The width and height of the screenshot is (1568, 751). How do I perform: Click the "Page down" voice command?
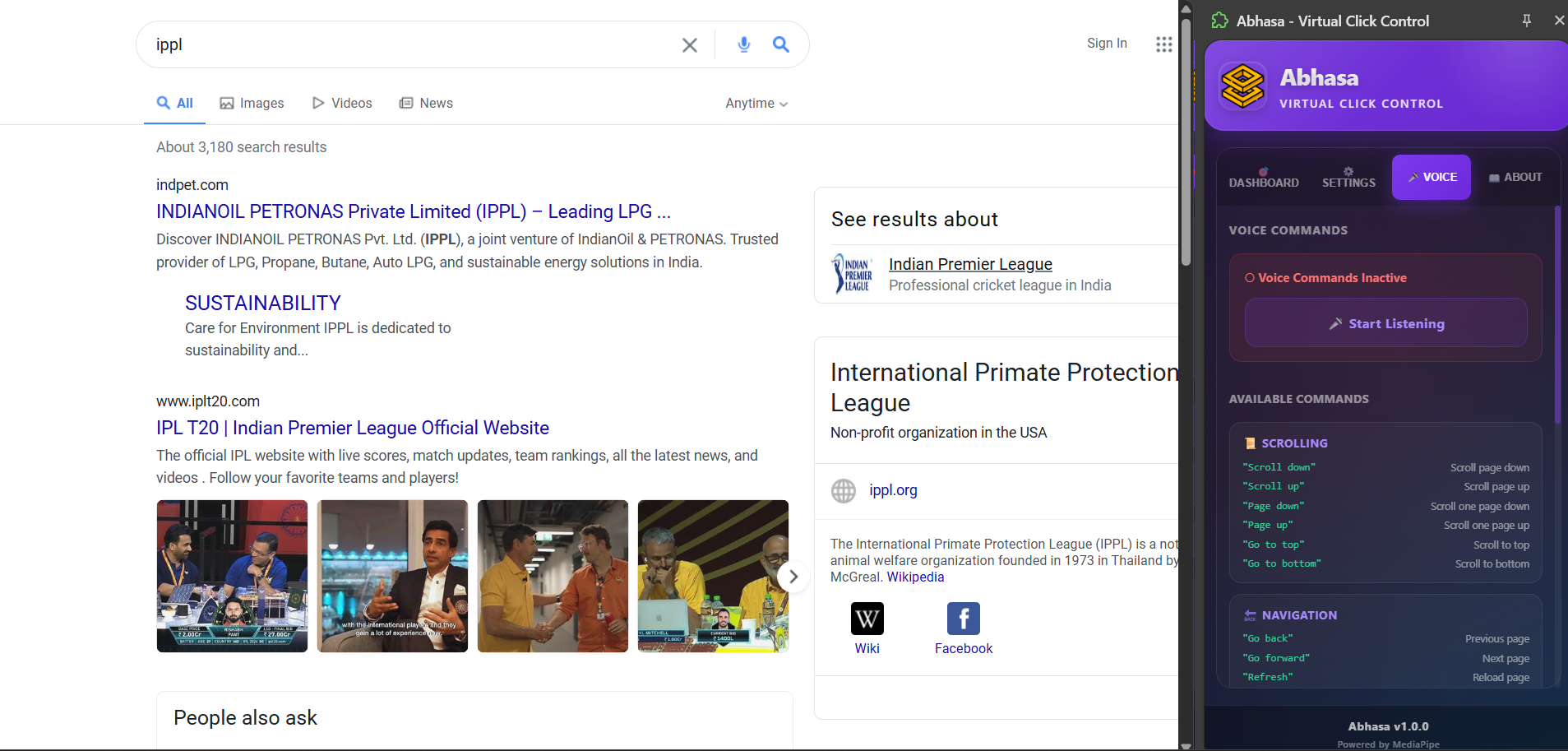click(1273, 506)
